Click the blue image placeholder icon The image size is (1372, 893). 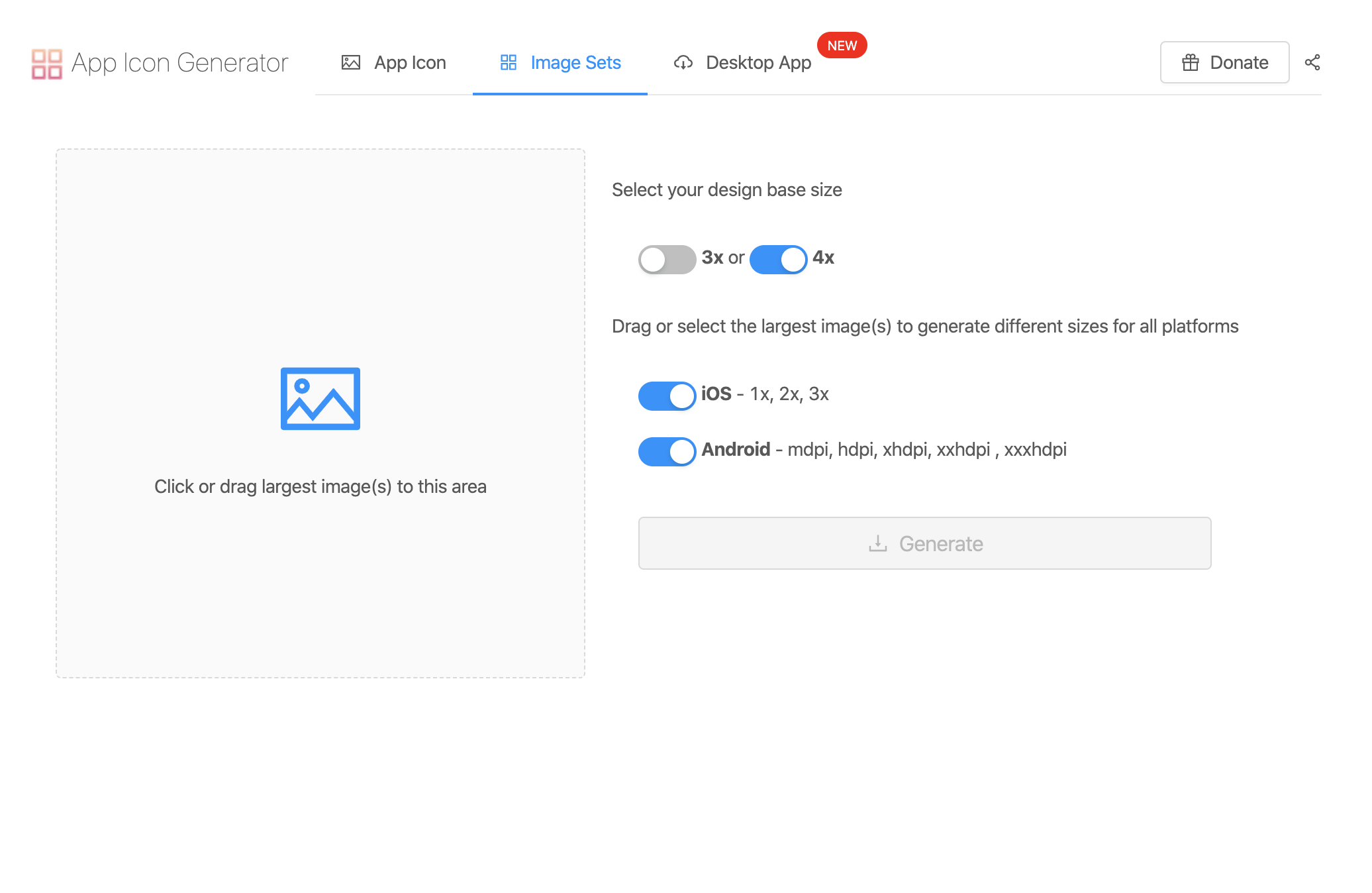320,399
